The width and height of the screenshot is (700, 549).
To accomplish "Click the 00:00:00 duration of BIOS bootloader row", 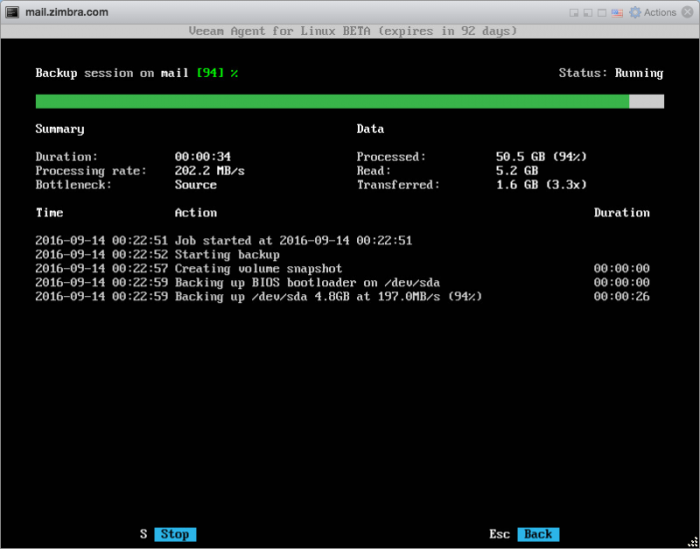I will (x=621, y=283).
